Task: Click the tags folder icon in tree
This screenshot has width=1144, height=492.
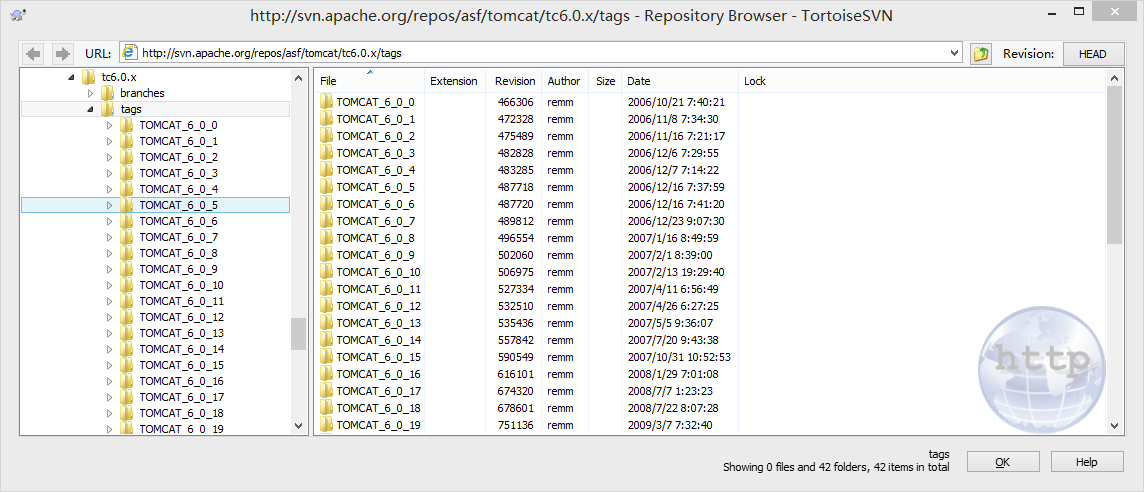Action: [107, 109]
